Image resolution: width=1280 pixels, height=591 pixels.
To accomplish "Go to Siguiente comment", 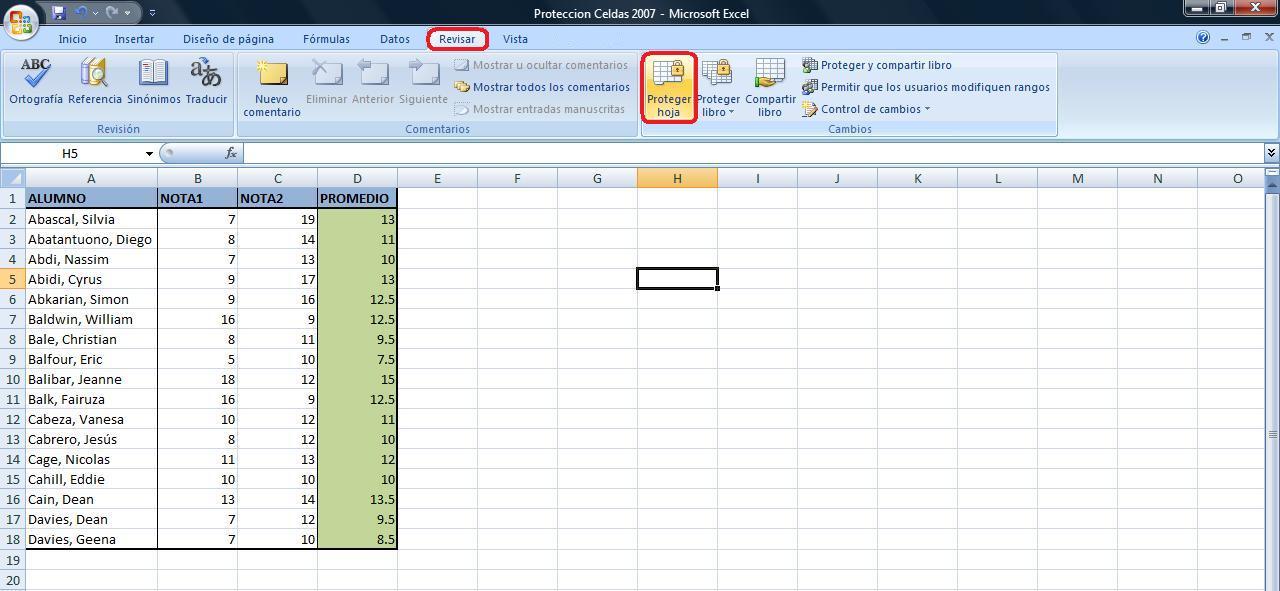I will click(423, 82).
